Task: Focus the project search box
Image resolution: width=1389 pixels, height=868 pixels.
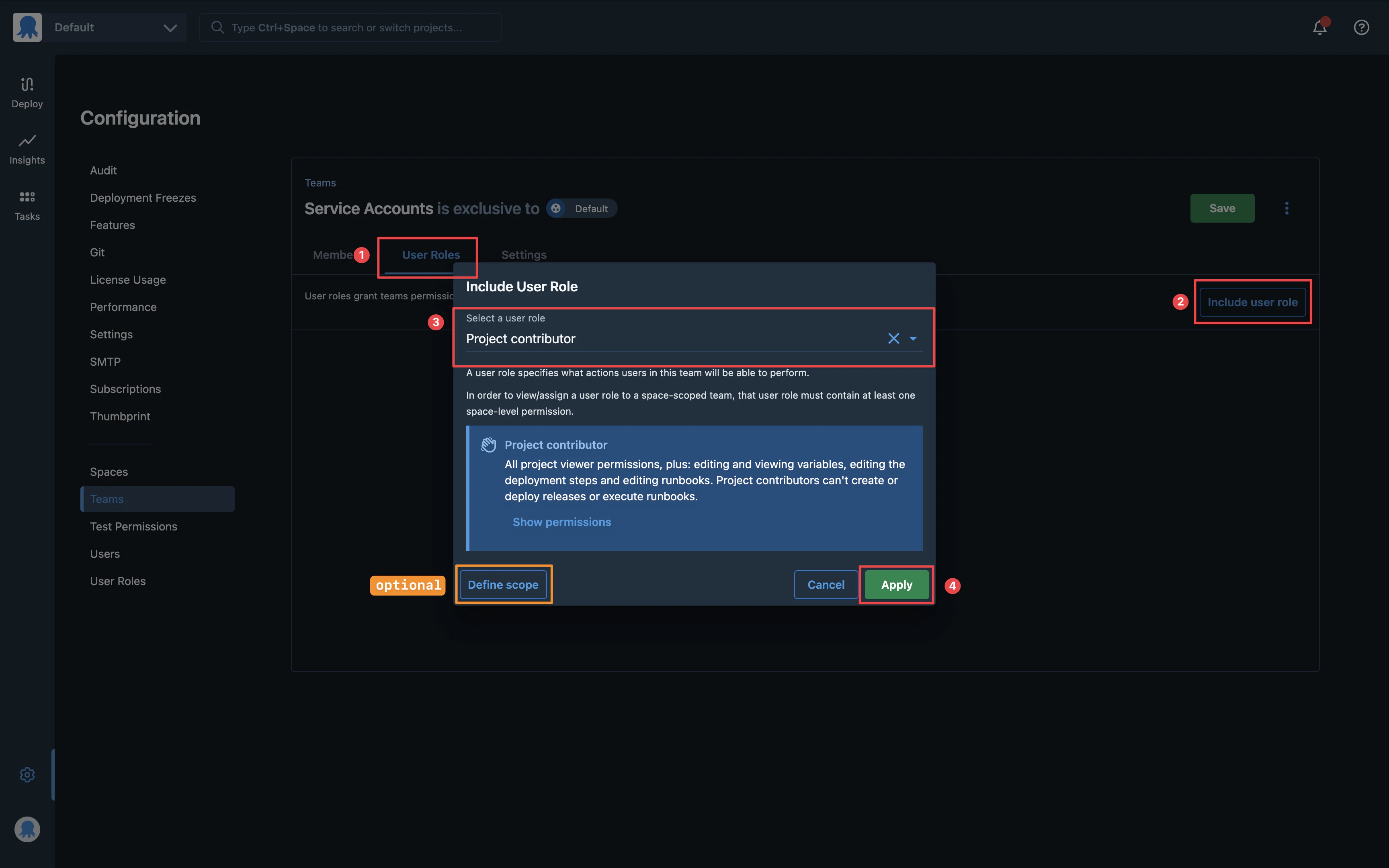Action: [350, 27]
